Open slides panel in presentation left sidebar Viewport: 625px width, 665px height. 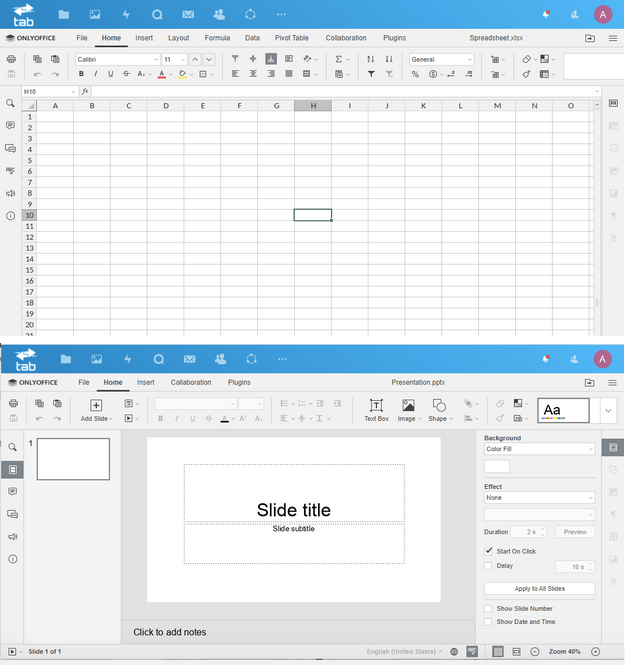coord(13,469)
